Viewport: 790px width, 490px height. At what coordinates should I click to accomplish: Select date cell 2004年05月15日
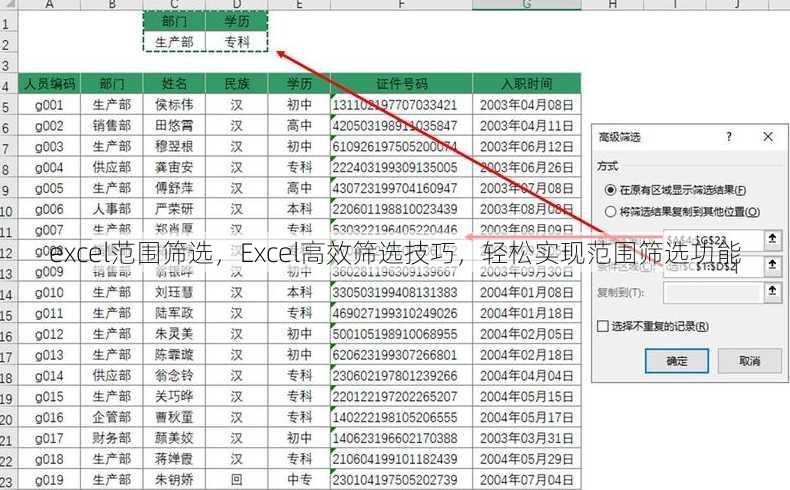(x=526, y=397)
